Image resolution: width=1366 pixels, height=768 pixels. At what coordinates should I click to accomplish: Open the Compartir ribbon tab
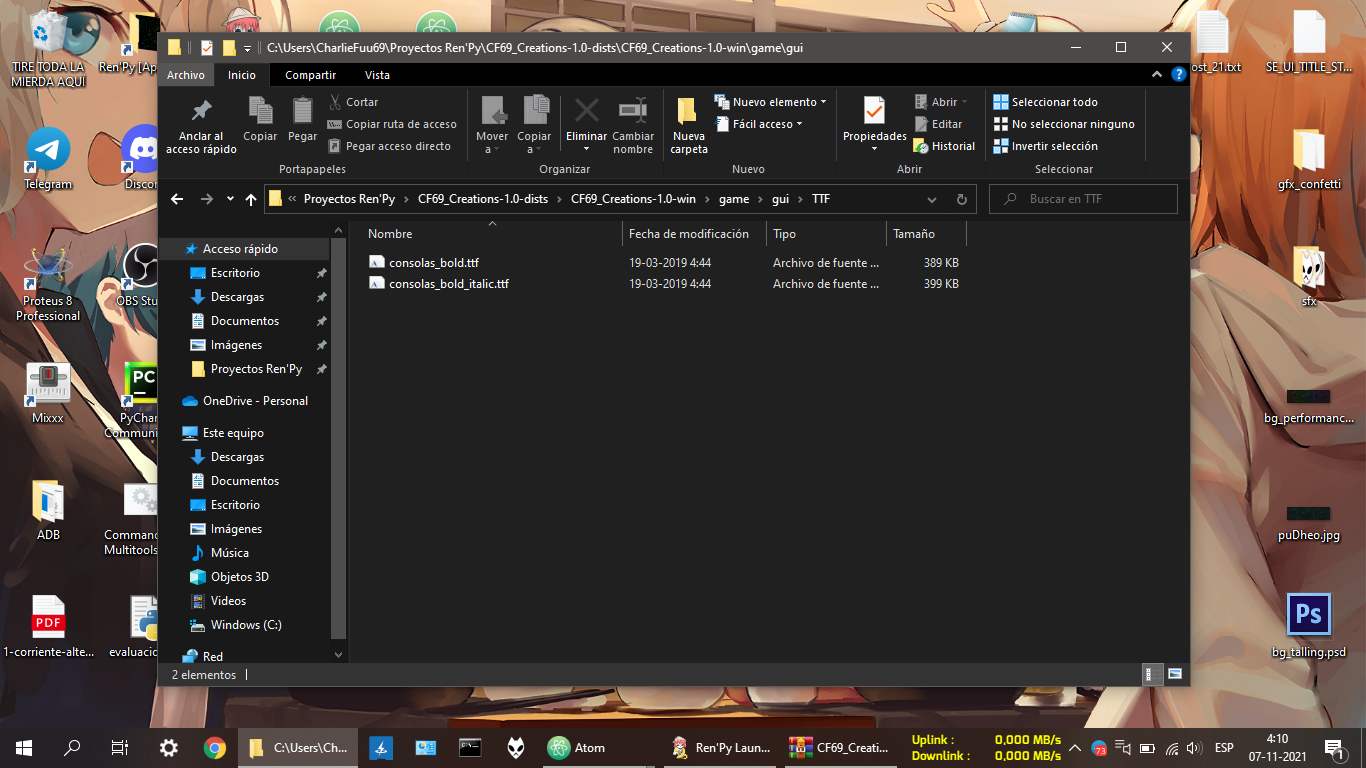point(310,75)
